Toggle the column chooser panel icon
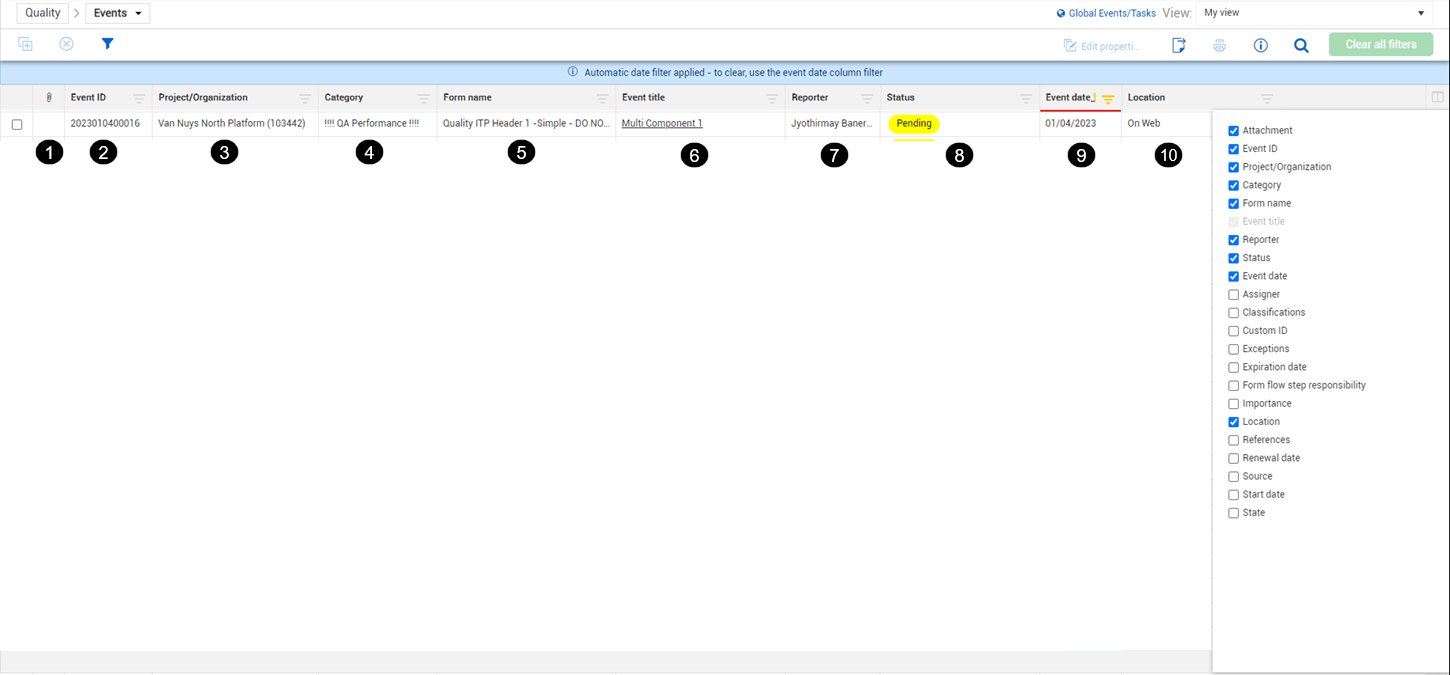1450x675 pixels. 1437,97
